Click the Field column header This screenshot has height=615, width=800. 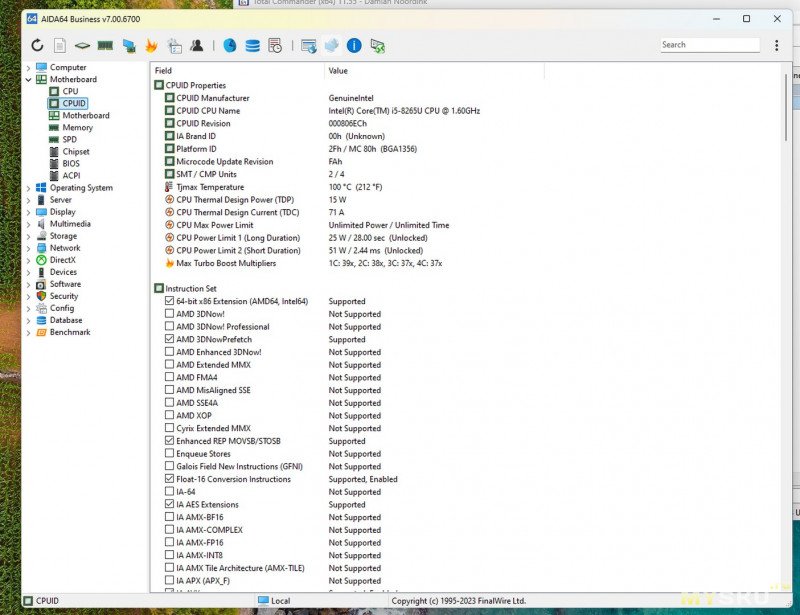coord(237,70)
